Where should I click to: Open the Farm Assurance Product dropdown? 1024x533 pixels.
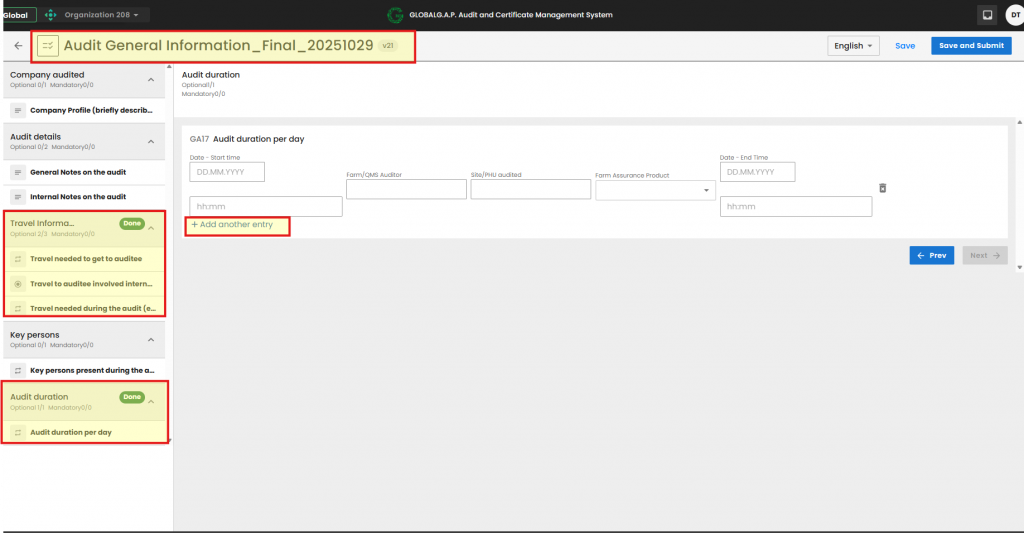(654, 190)
